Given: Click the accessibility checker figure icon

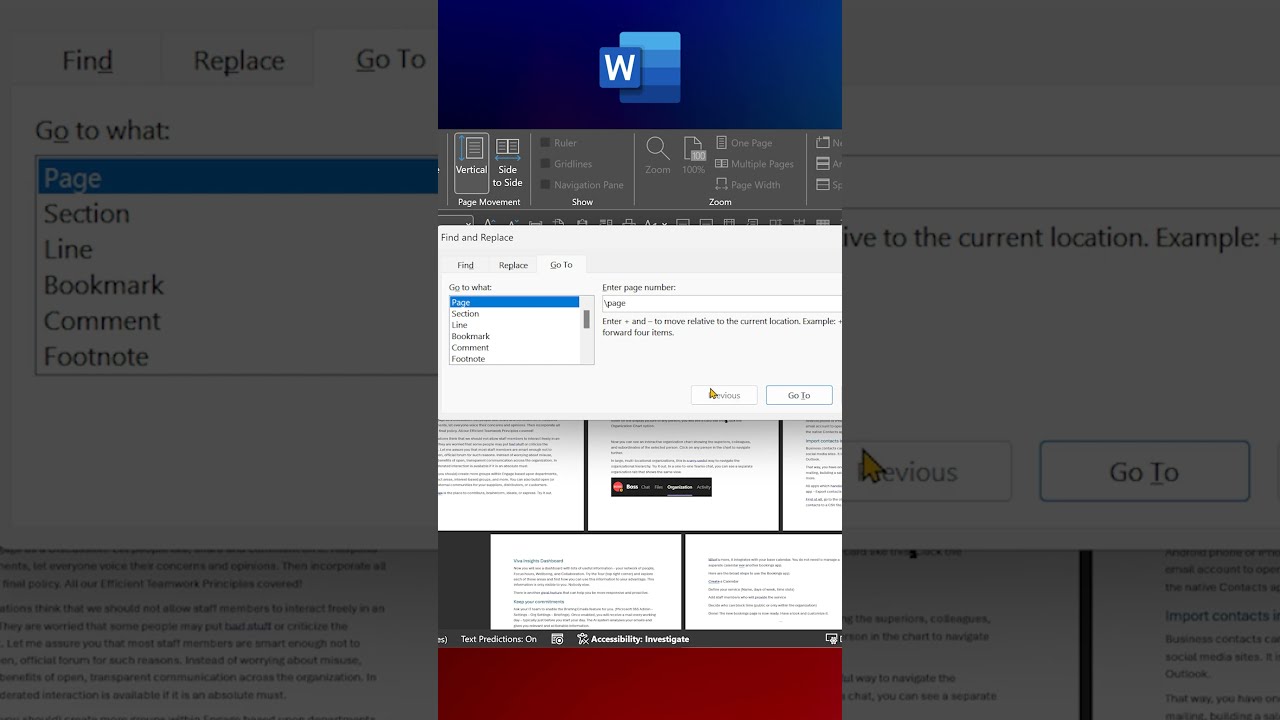Looking at the screenshot, I should (x=583, y=639).
